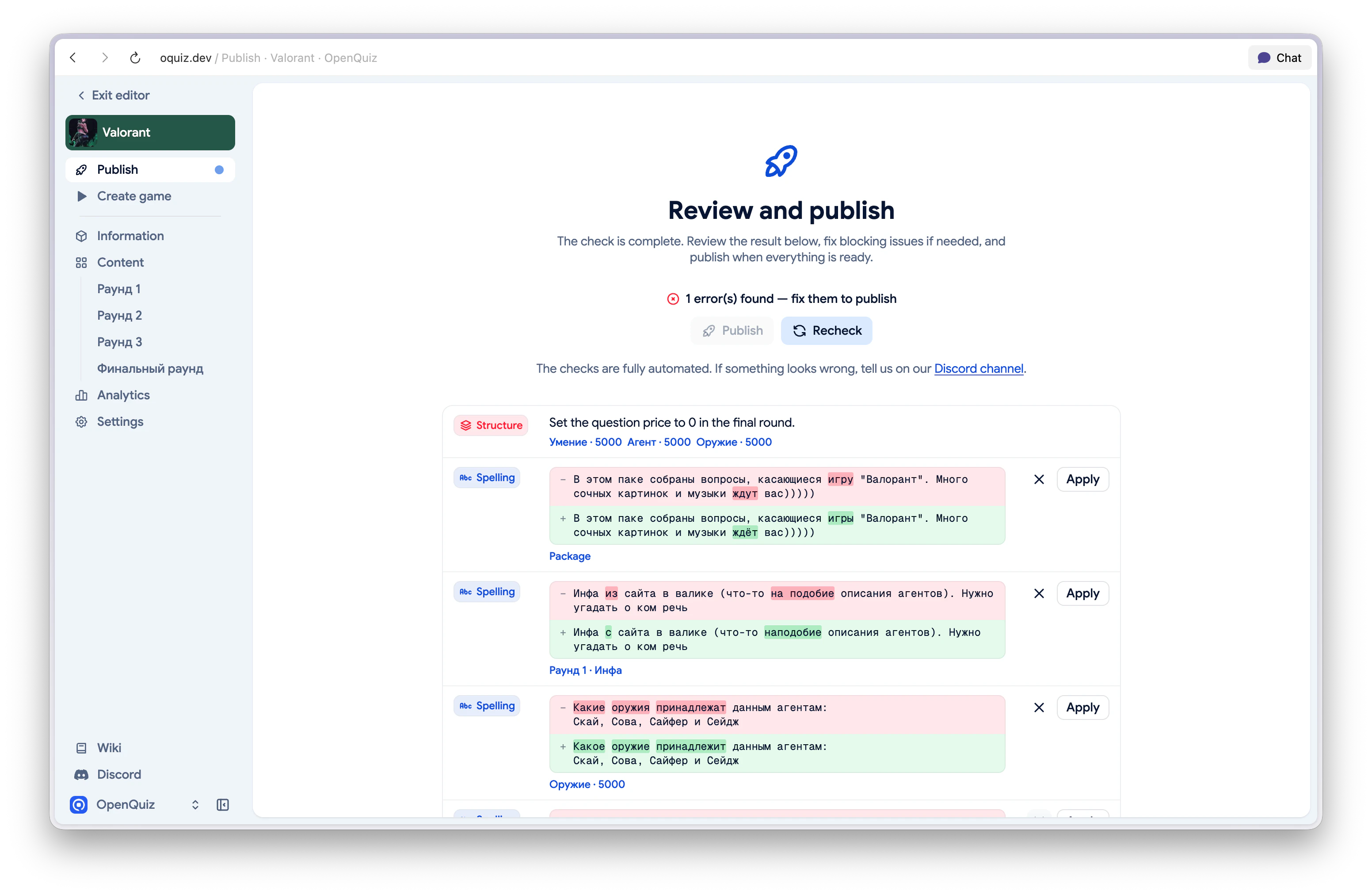The height and width of the screenshot is (895, 1372).
Task: Select the Valorant package header
Action: 150,133
